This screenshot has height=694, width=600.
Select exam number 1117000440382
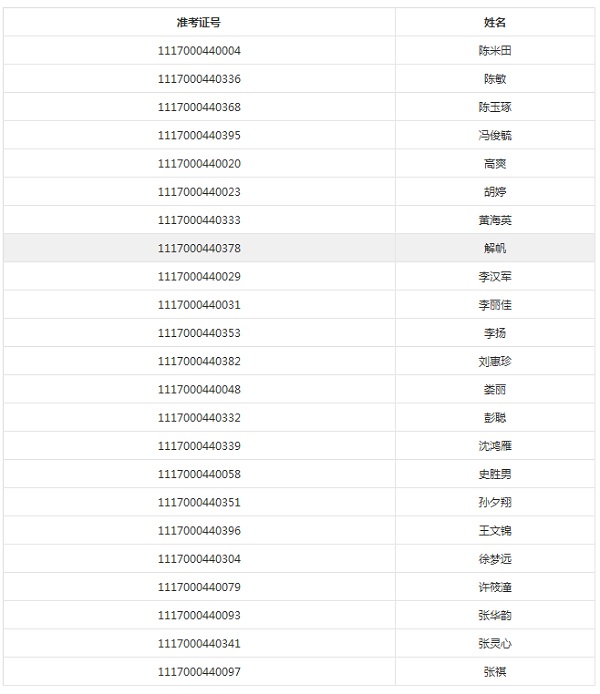(199, 361)
